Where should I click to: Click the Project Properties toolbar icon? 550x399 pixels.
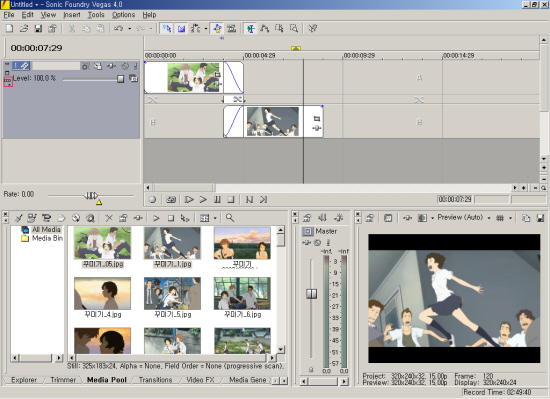click(x=52, y=28)
